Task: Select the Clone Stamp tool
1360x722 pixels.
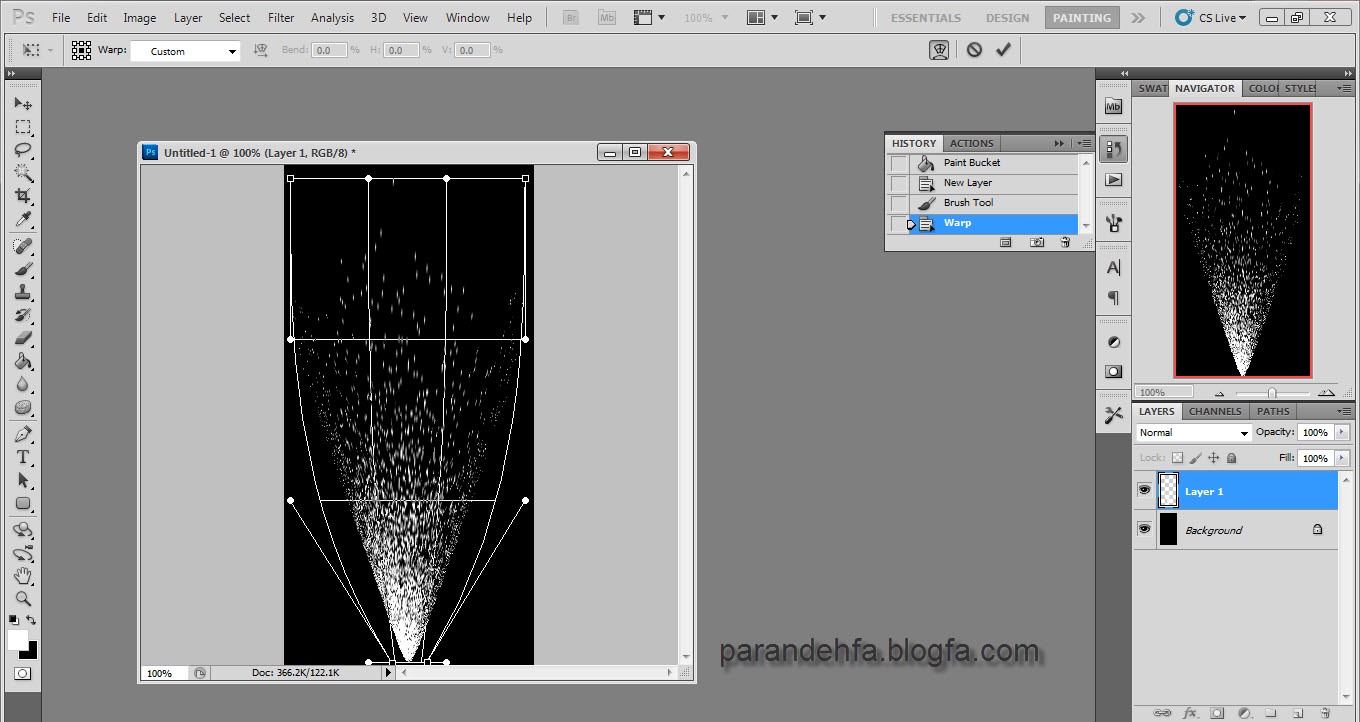Action: click(23, 292)
